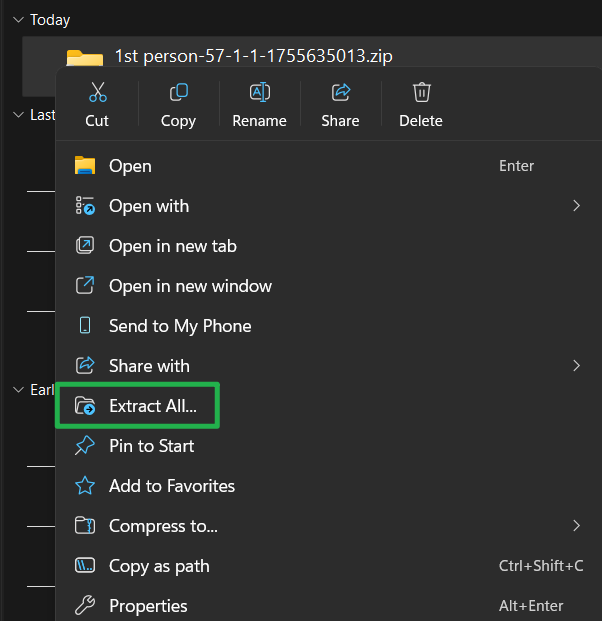Screen dimensions: 602x621
Task: Click the Delete trash icon
Action: 421,93
